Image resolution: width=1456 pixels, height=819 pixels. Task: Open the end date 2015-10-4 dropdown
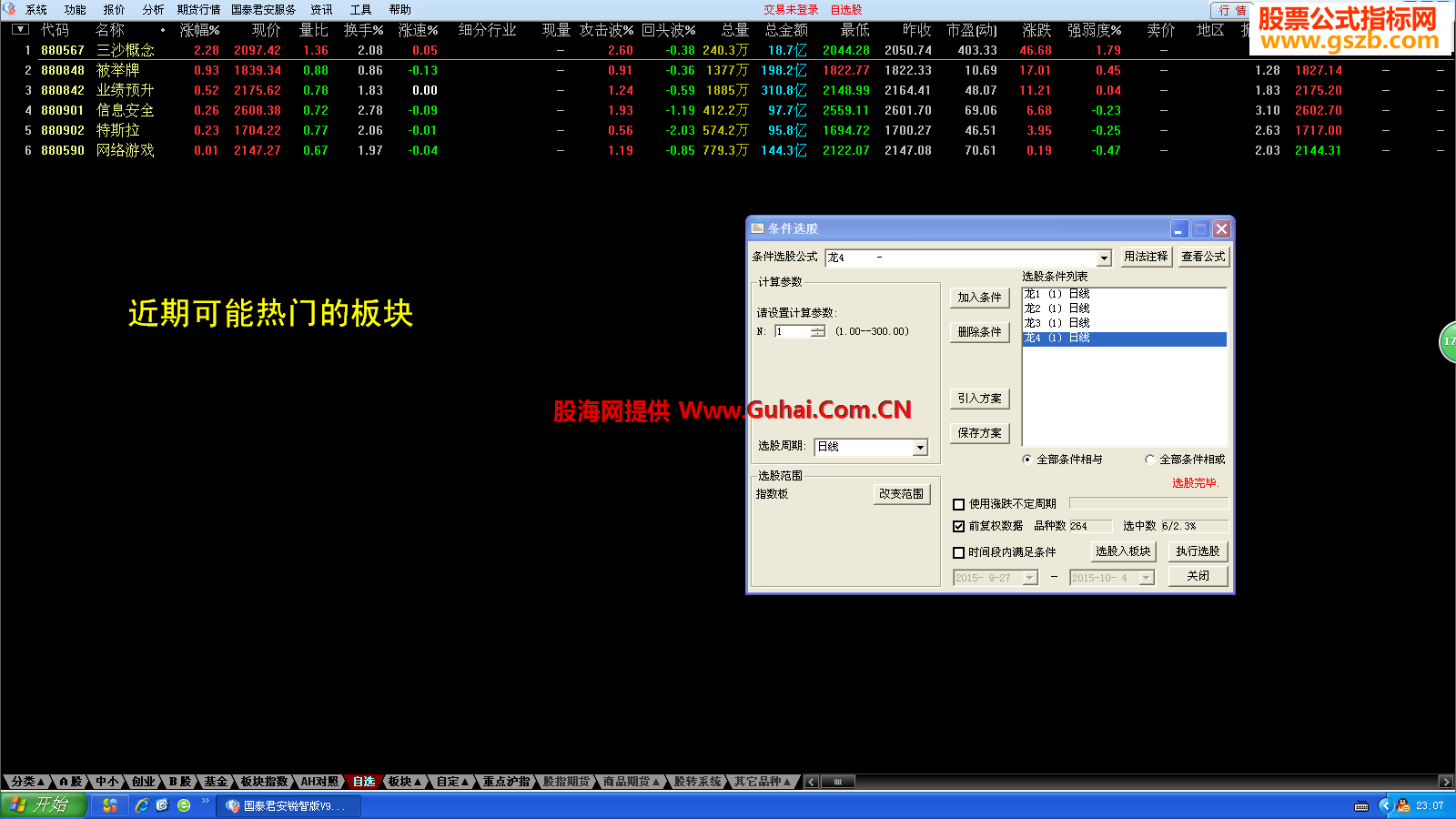coord(1147,578)
